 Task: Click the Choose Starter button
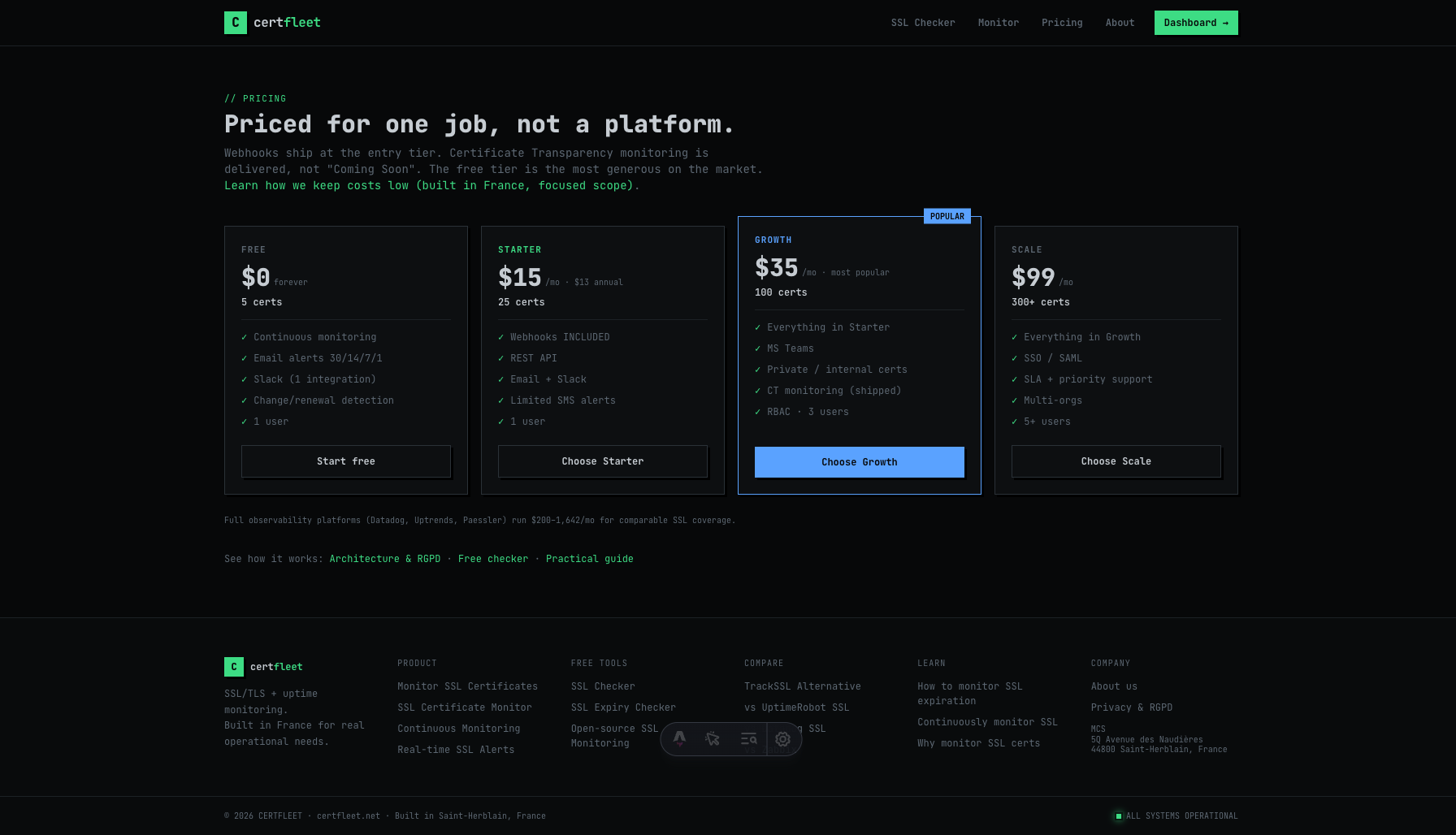(x=603, y=461)
